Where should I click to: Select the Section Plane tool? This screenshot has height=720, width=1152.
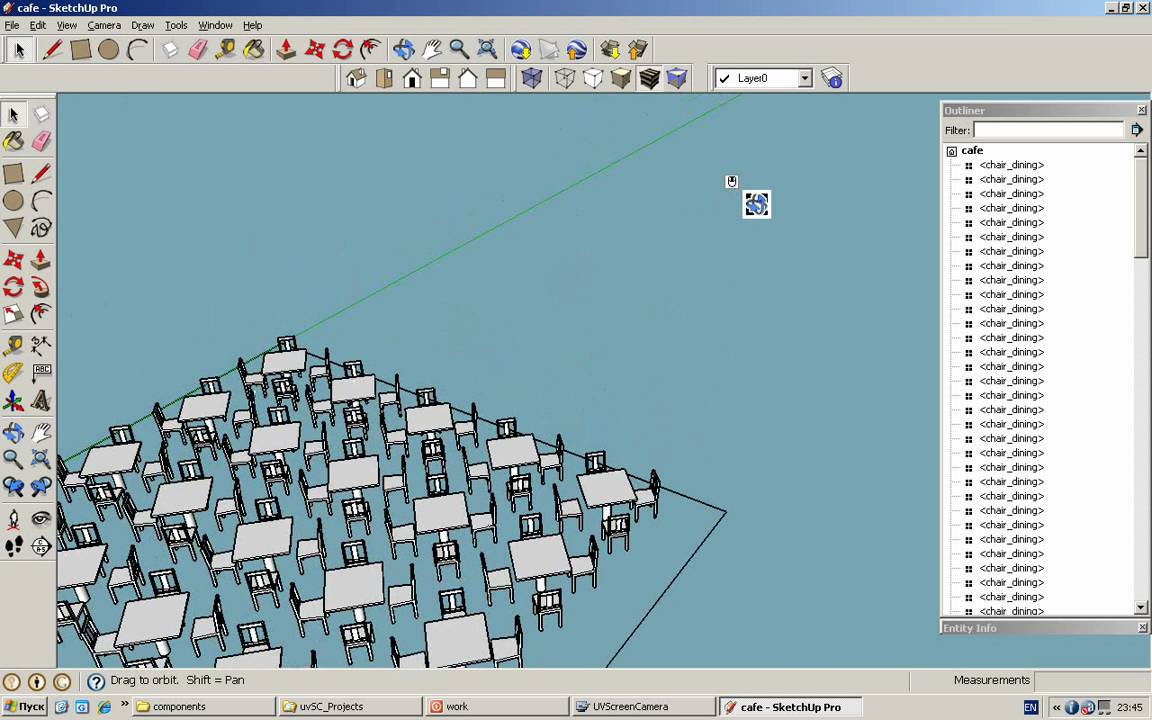click(41, 547)
